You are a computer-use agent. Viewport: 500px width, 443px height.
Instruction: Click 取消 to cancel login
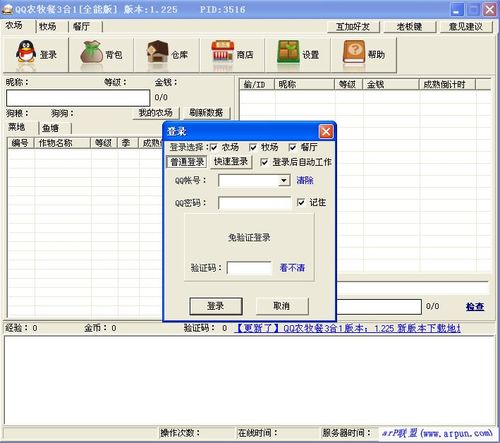(282, 306)
